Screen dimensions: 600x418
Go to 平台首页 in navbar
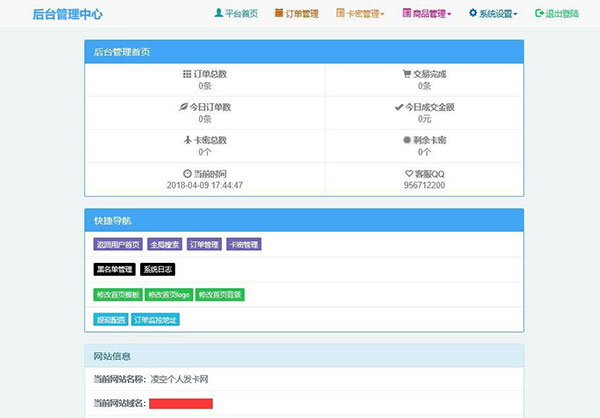[x=236, y=13]
